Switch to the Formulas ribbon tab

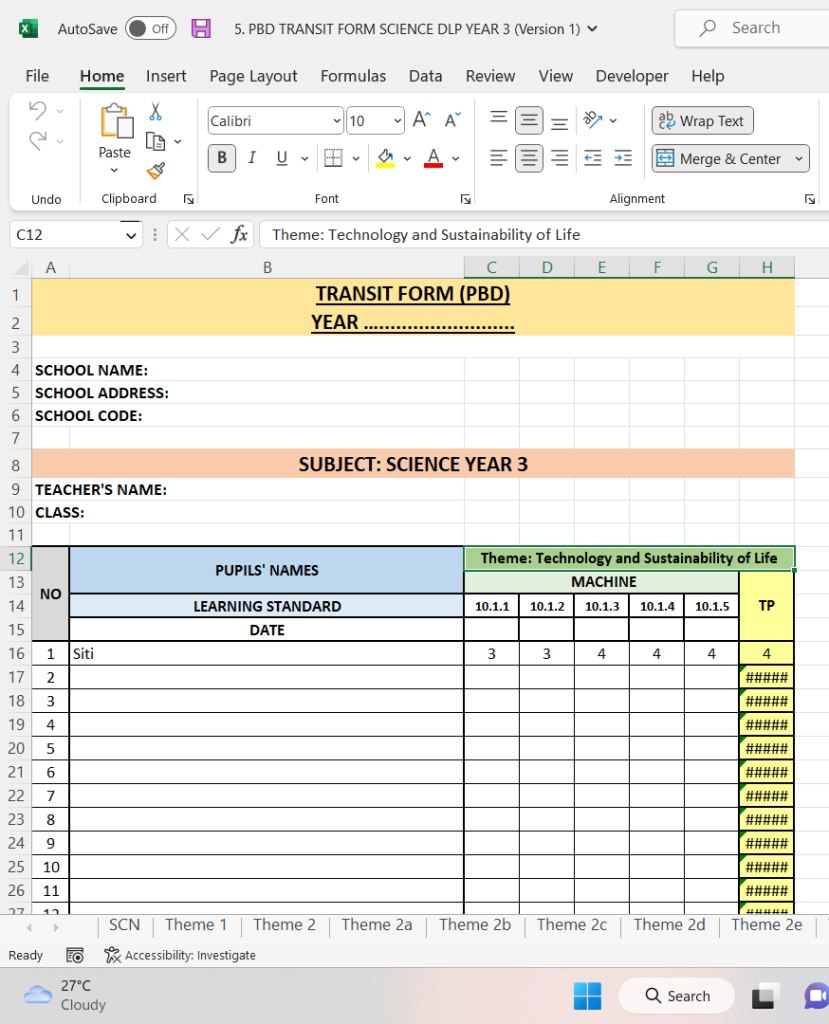pyautogui.click(x=353, y=76)
